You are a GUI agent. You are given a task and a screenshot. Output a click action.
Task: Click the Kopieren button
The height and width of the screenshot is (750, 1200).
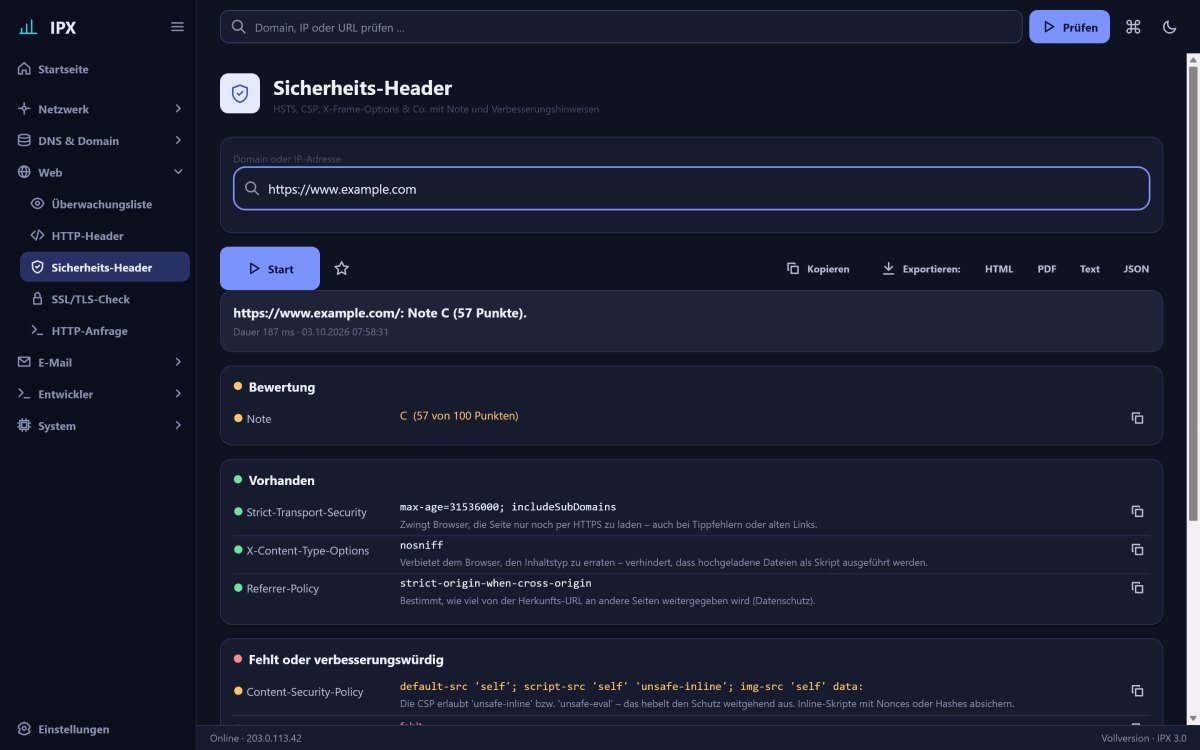[x=818, y=268]
